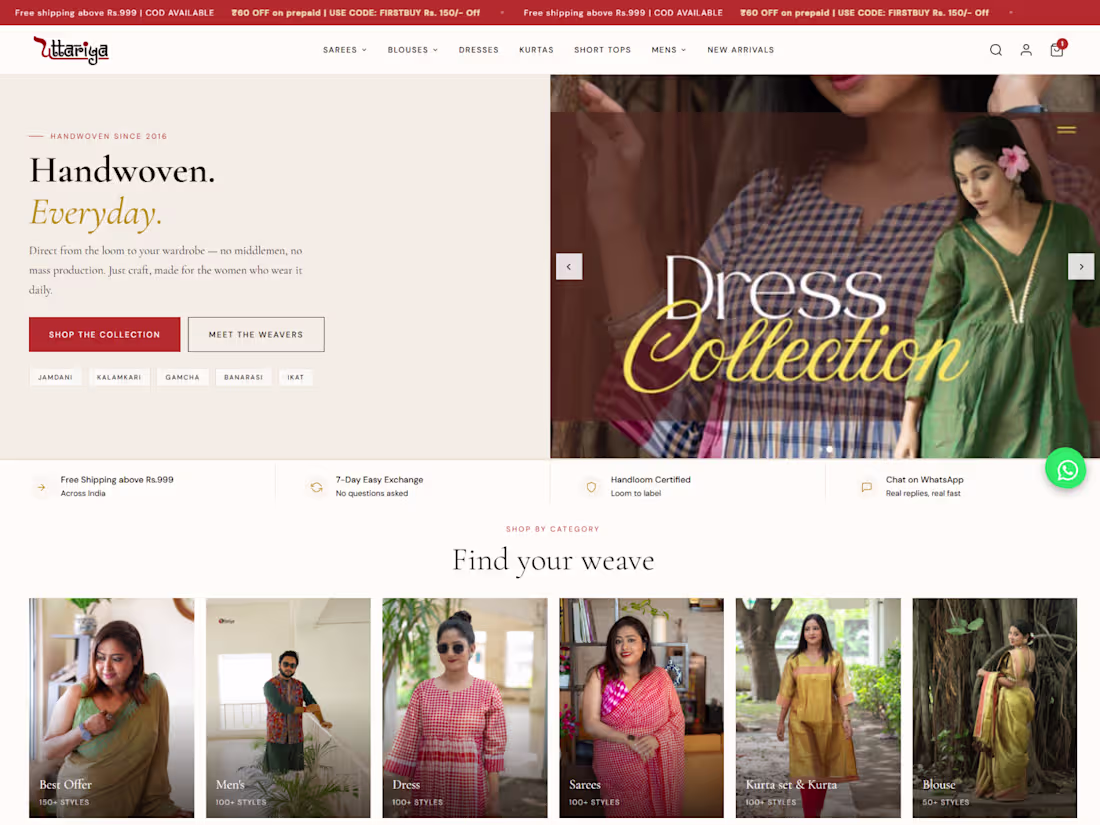Click 'Handwoven Since 2016' label

point(109,136)
